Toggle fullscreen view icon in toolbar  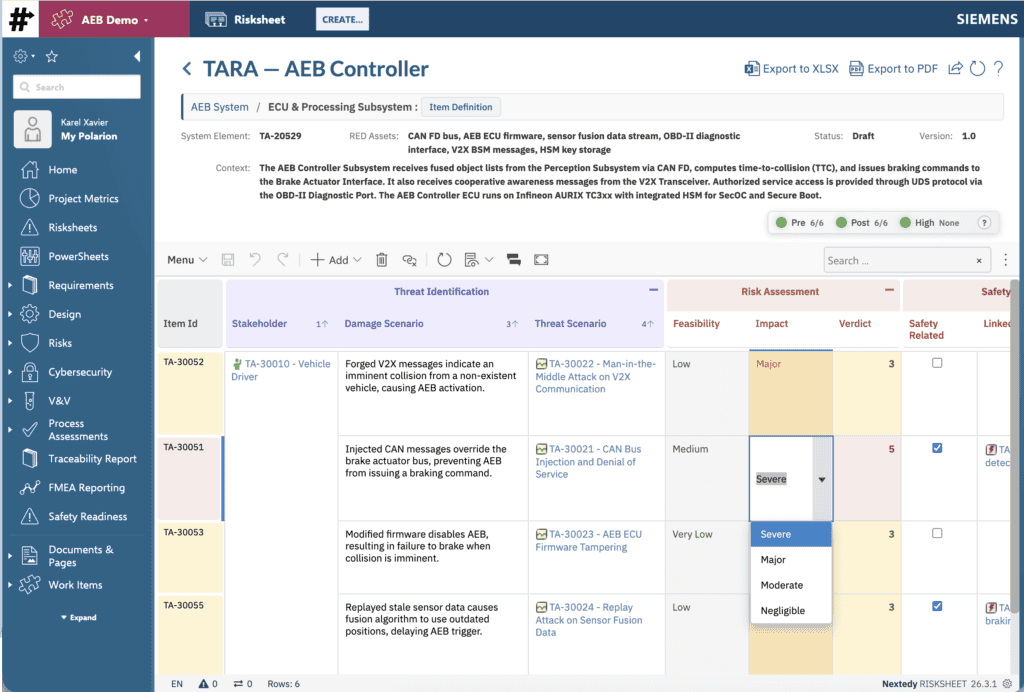[x=541, y=260]
